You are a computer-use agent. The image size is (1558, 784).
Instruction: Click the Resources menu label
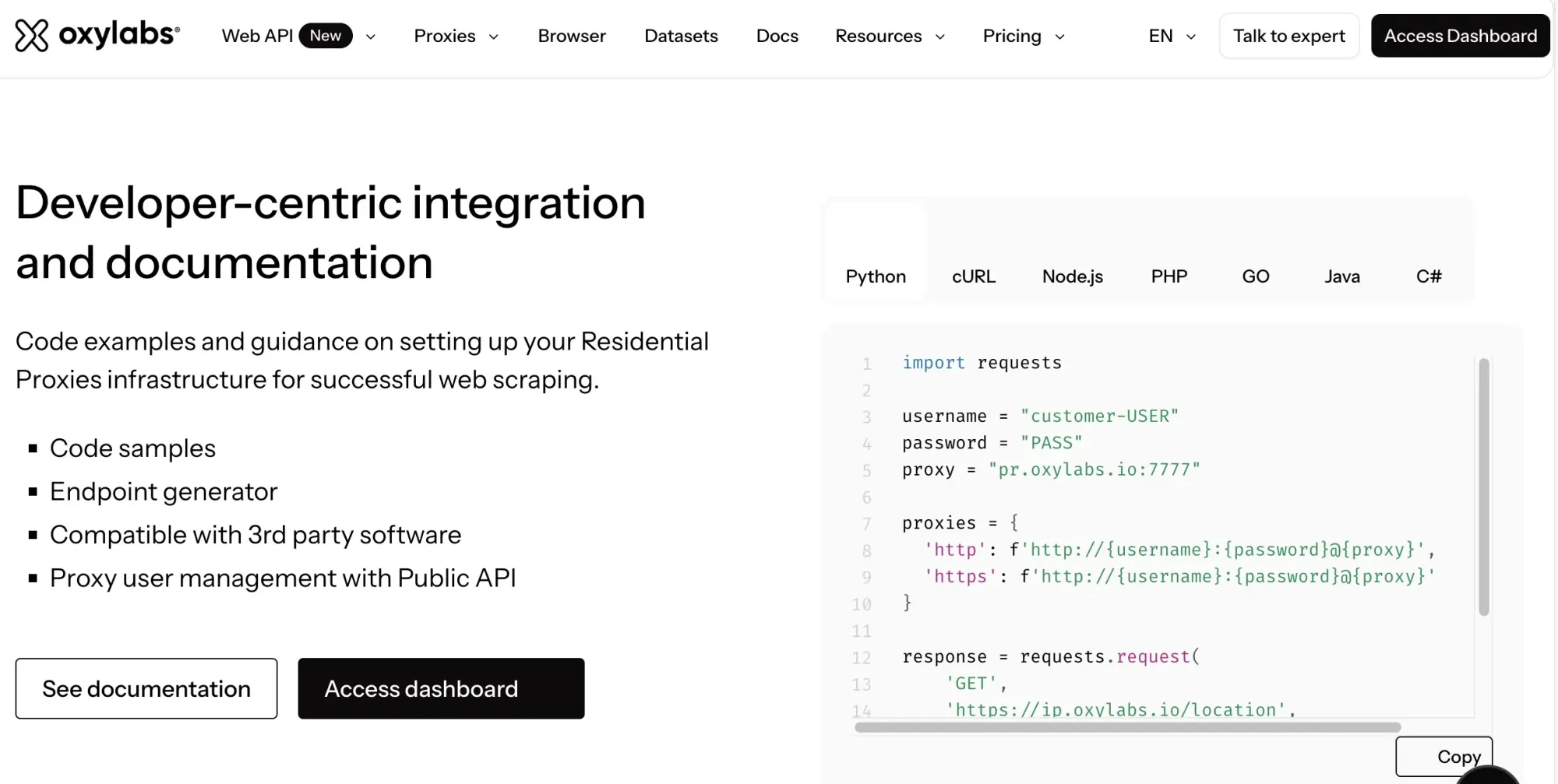(878, 36)
